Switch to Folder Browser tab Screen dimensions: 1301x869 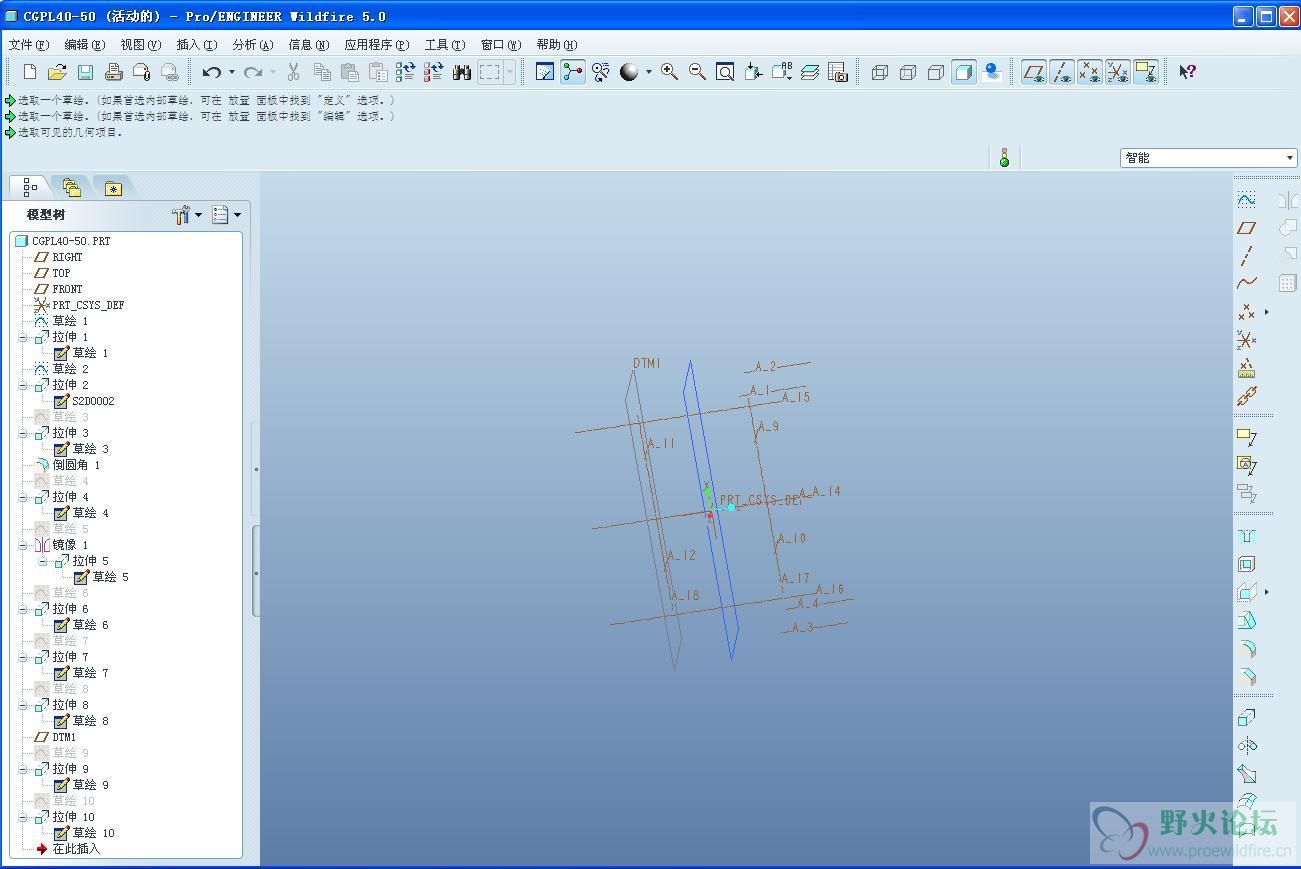click(x=71, y=187)
